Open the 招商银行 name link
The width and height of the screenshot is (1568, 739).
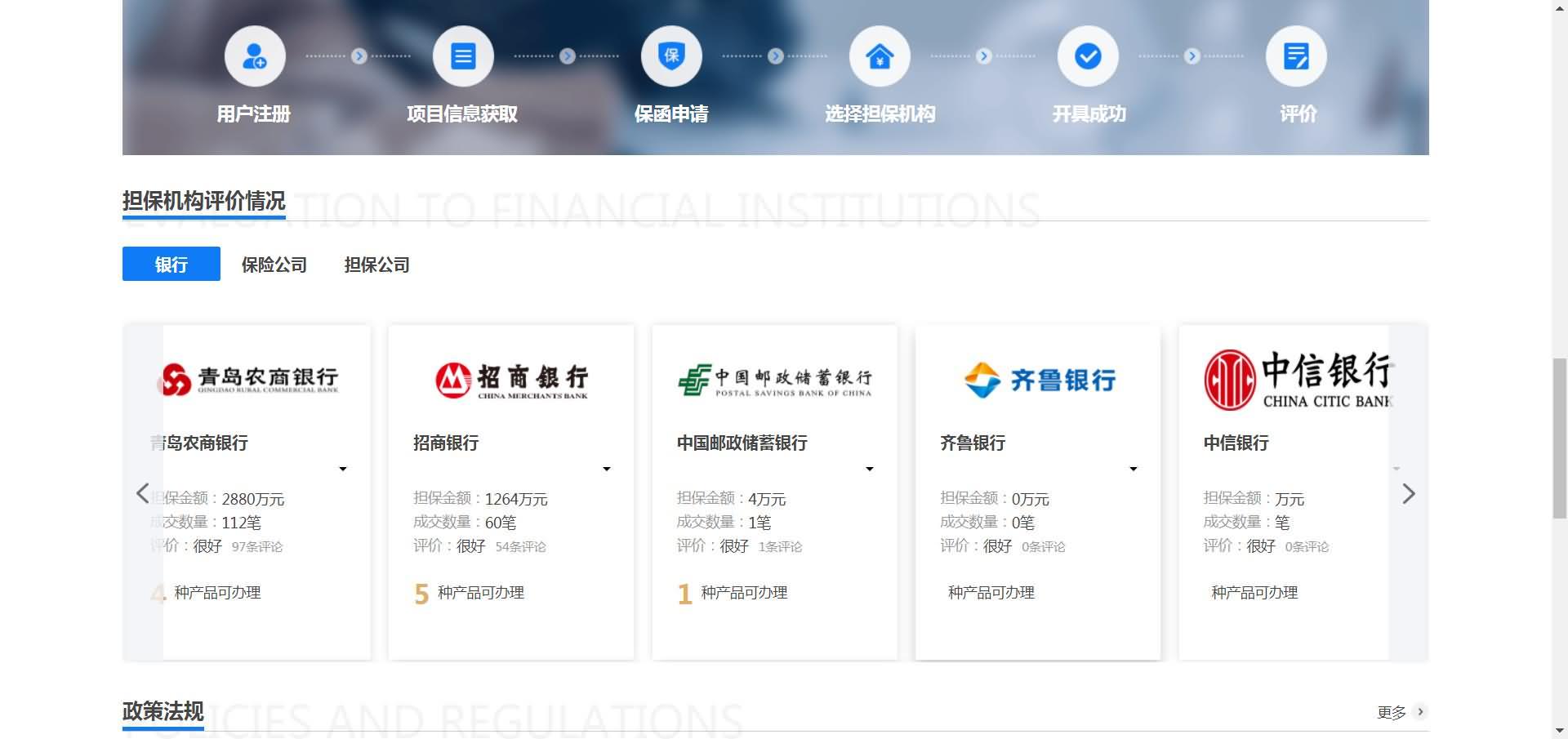[x=446, y=443]
